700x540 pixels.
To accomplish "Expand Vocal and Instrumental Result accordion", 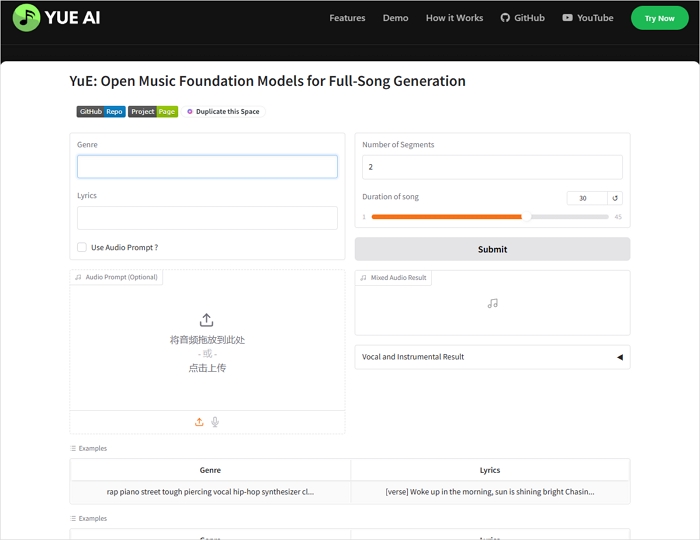I will click(x=492, y=357).
